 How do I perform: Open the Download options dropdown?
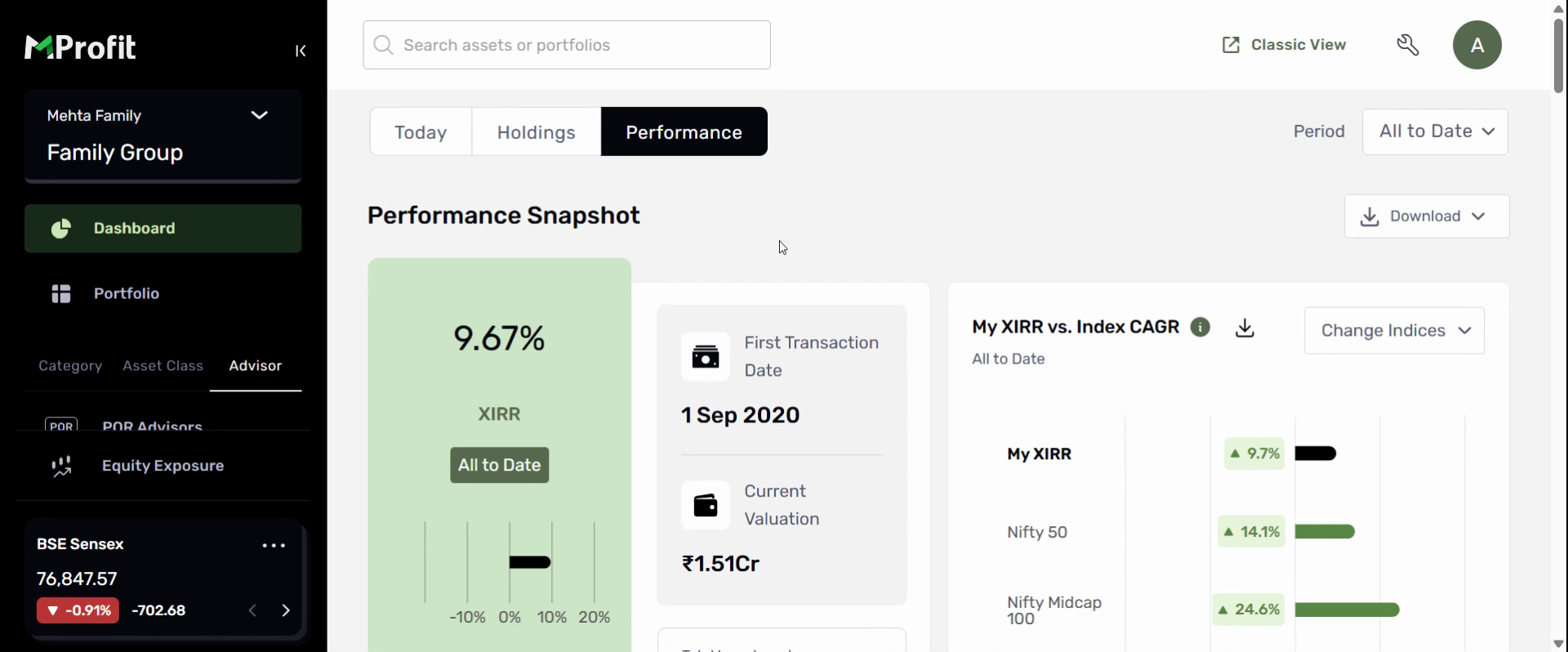pos(1426,217)
